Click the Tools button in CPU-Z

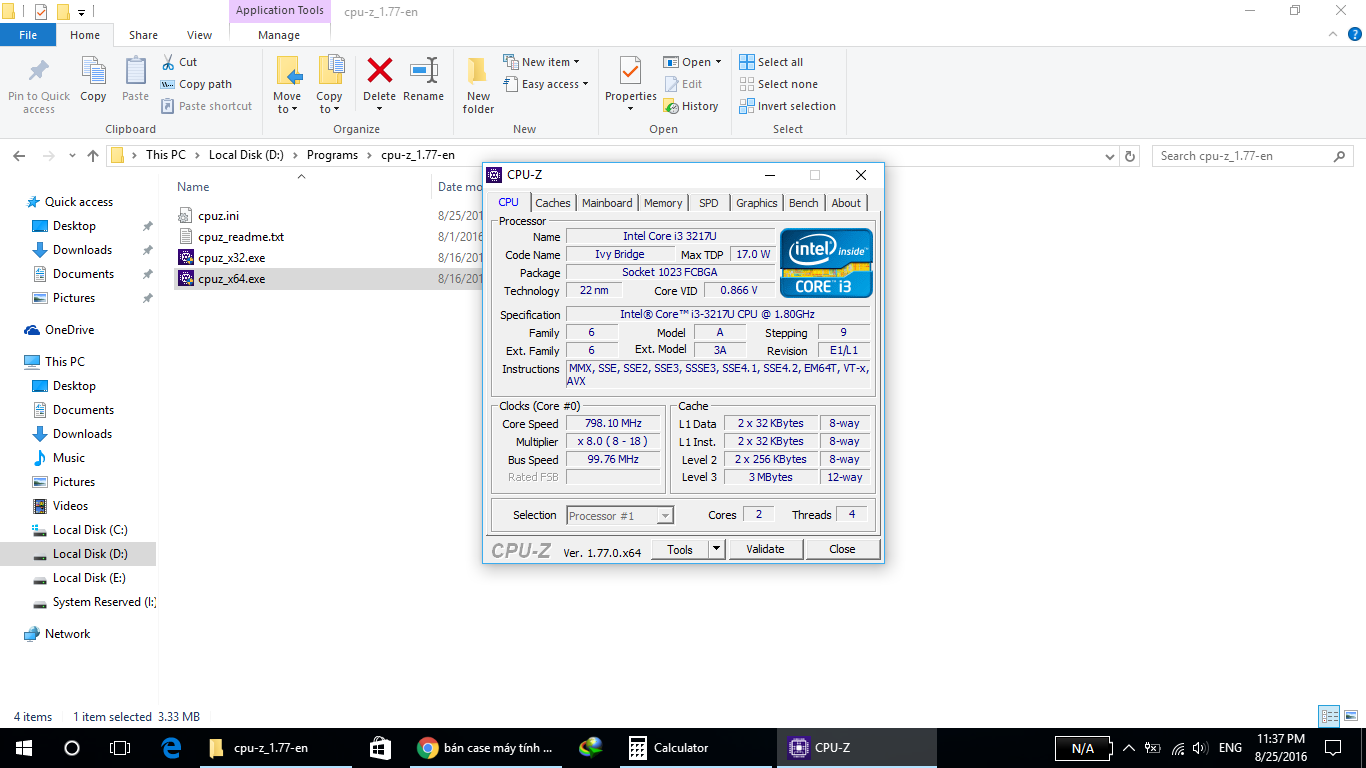[680, 549]
